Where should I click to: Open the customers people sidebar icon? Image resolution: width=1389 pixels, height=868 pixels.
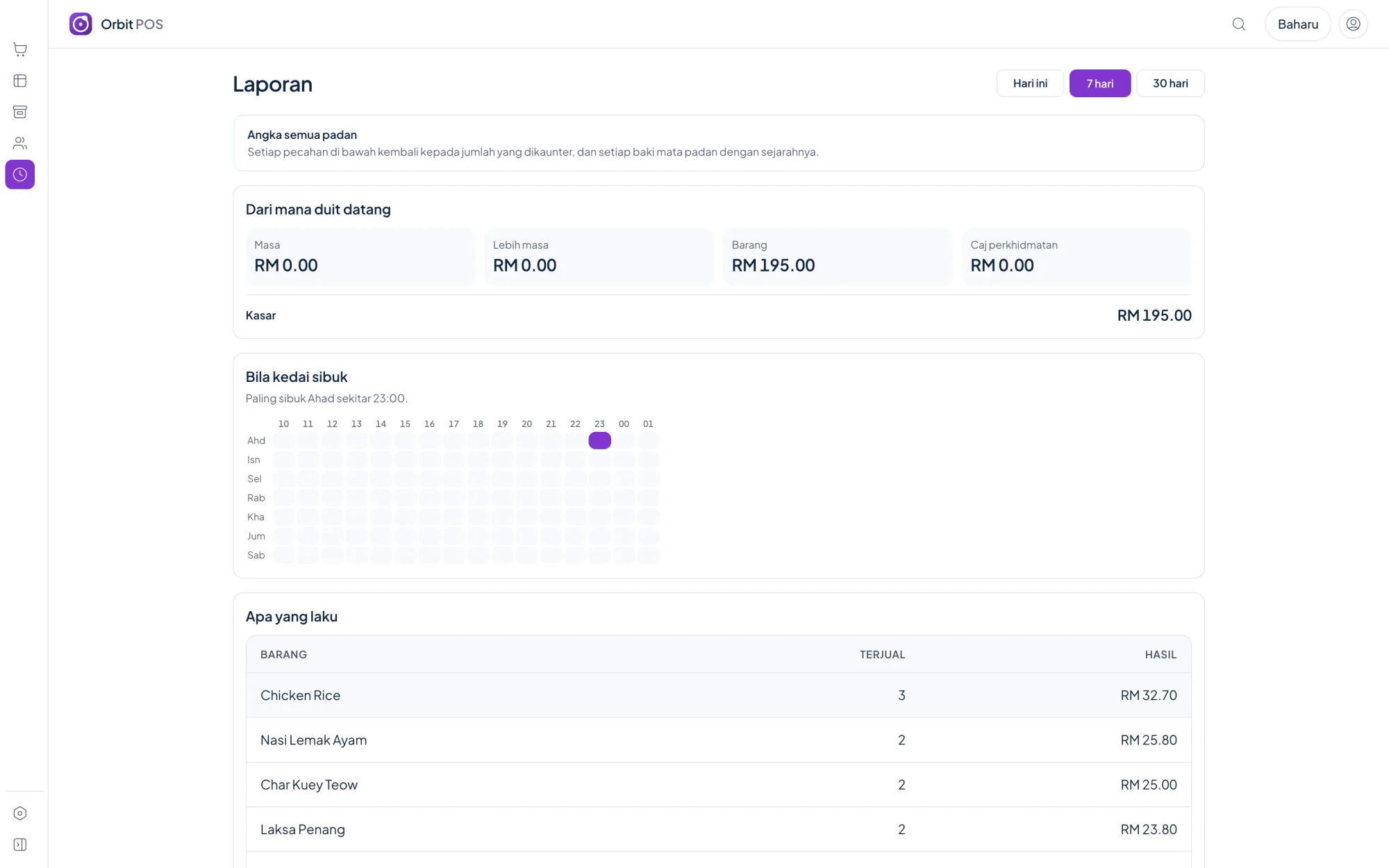click(x=20, y=143)
